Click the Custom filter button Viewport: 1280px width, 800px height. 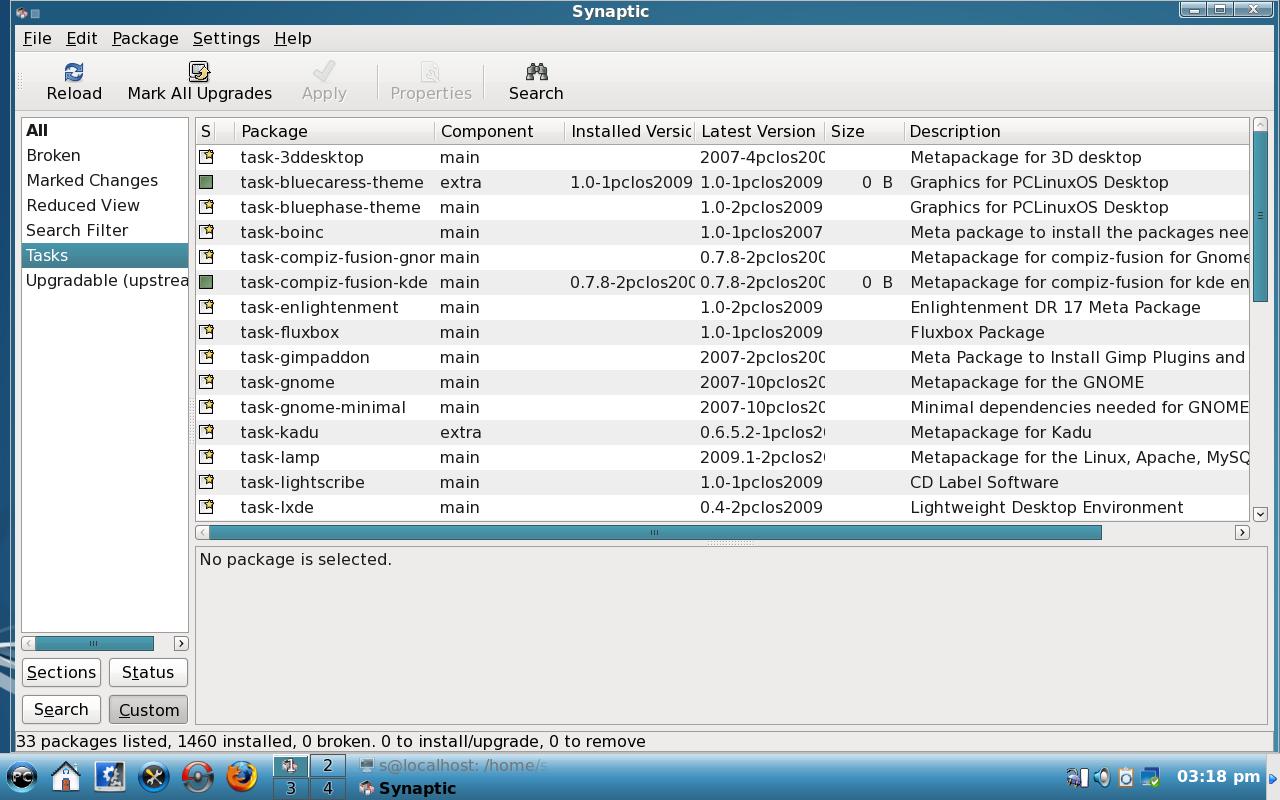(x=148, y=710)
